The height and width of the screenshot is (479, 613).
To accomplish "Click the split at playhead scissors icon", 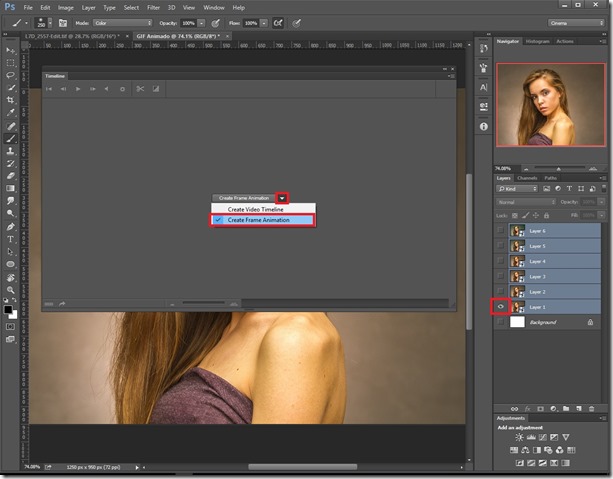I will click(x=140, y=89).
